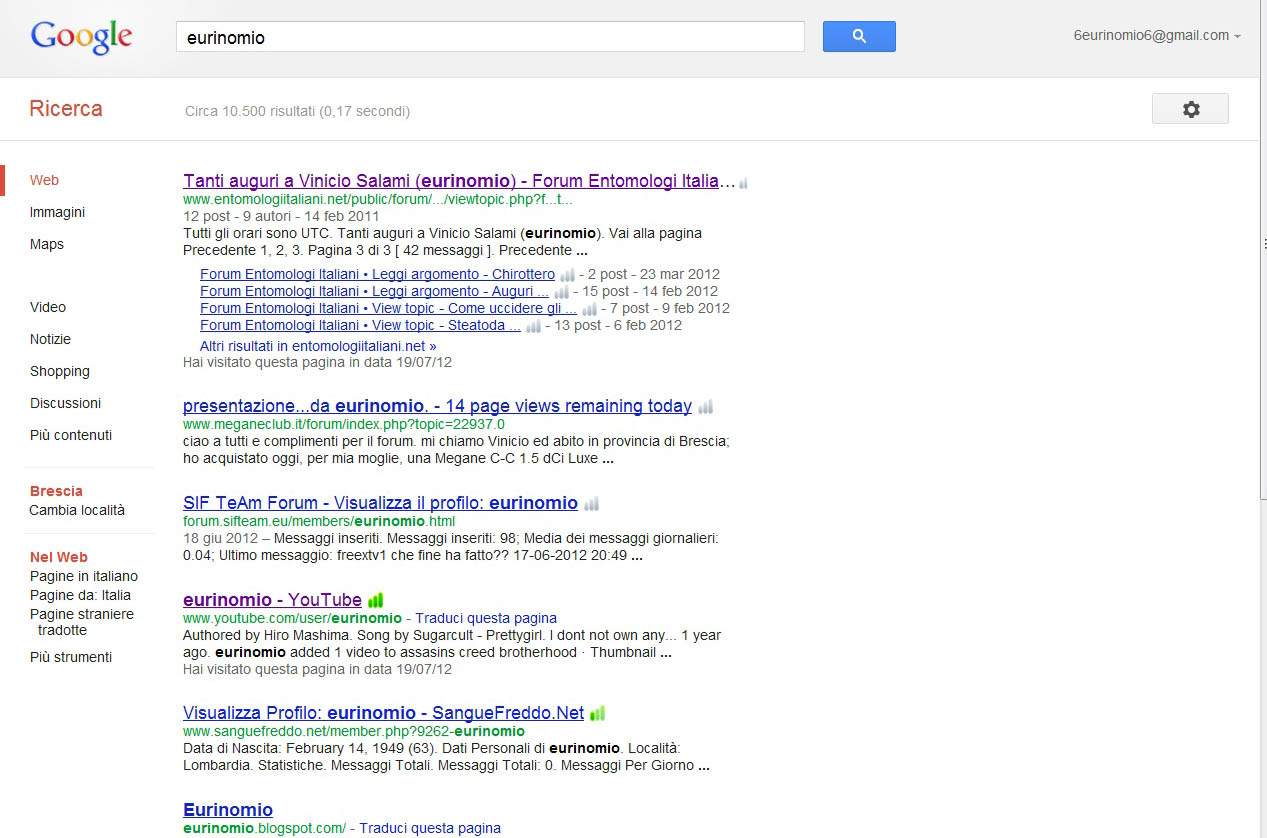Open the Maps search category
The width and height of the screenshot is (1267, 838).
point(46,244)
